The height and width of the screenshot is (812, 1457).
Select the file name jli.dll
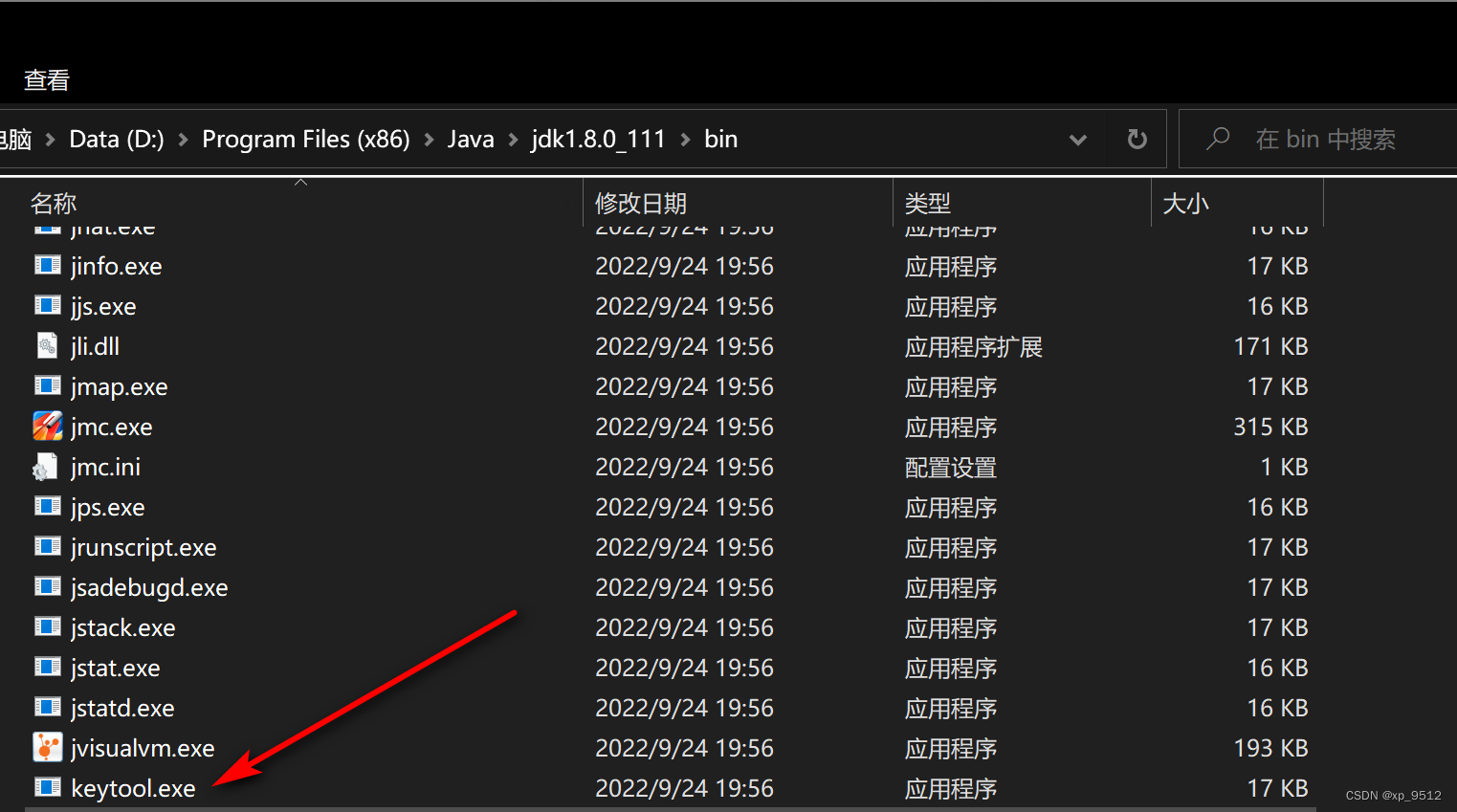pyautogui.click(x=96, y=346)
